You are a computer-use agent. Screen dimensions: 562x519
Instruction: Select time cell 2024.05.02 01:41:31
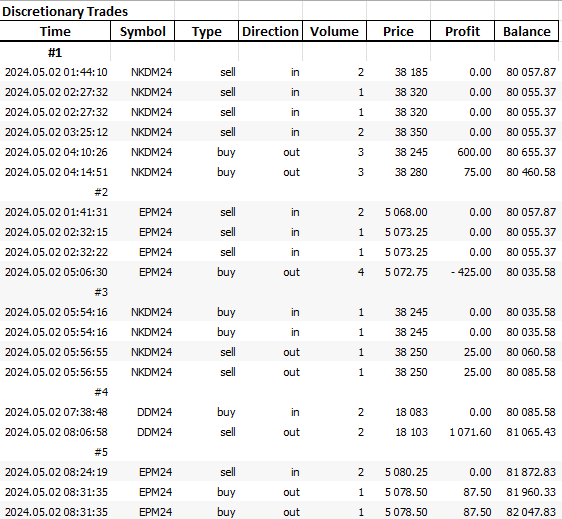pyautogui.click(x=56, y=212)
